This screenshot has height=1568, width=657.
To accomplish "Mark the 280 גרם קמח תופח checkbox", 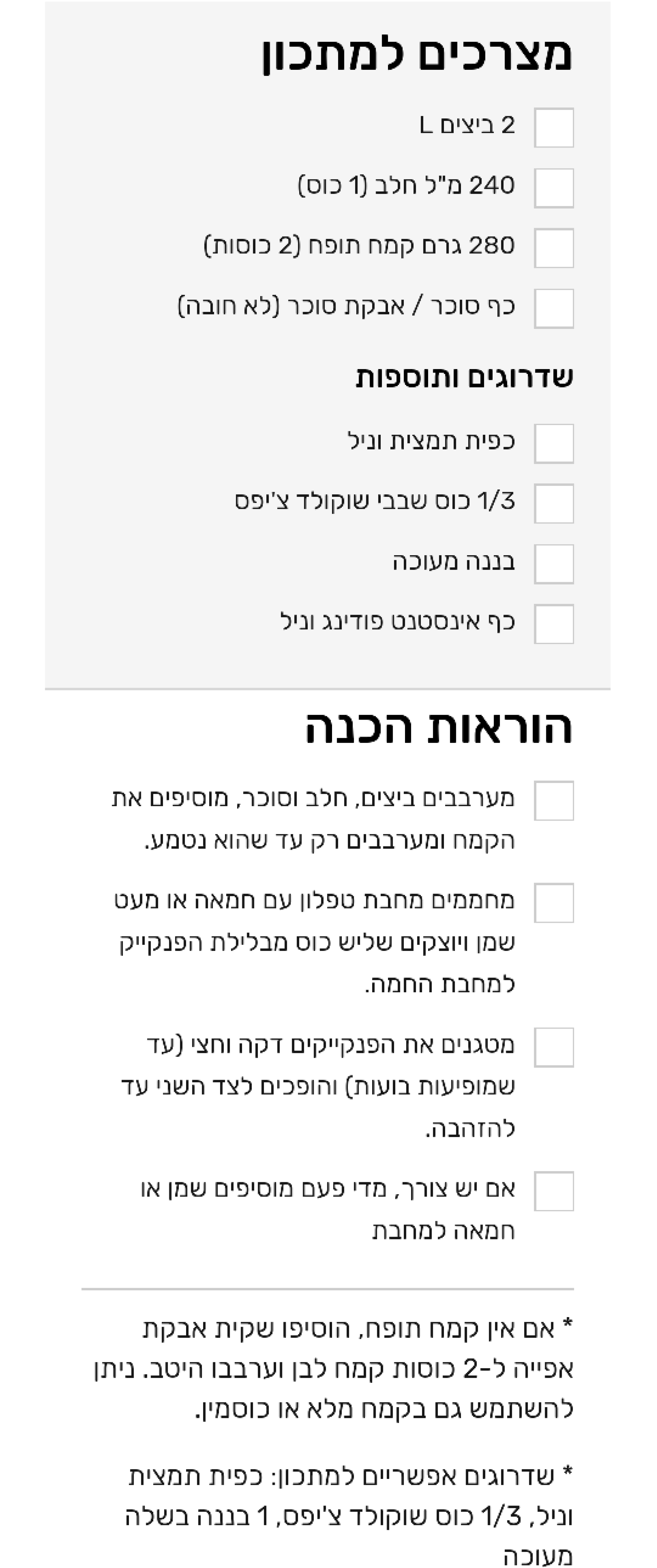I will [554, 248].
